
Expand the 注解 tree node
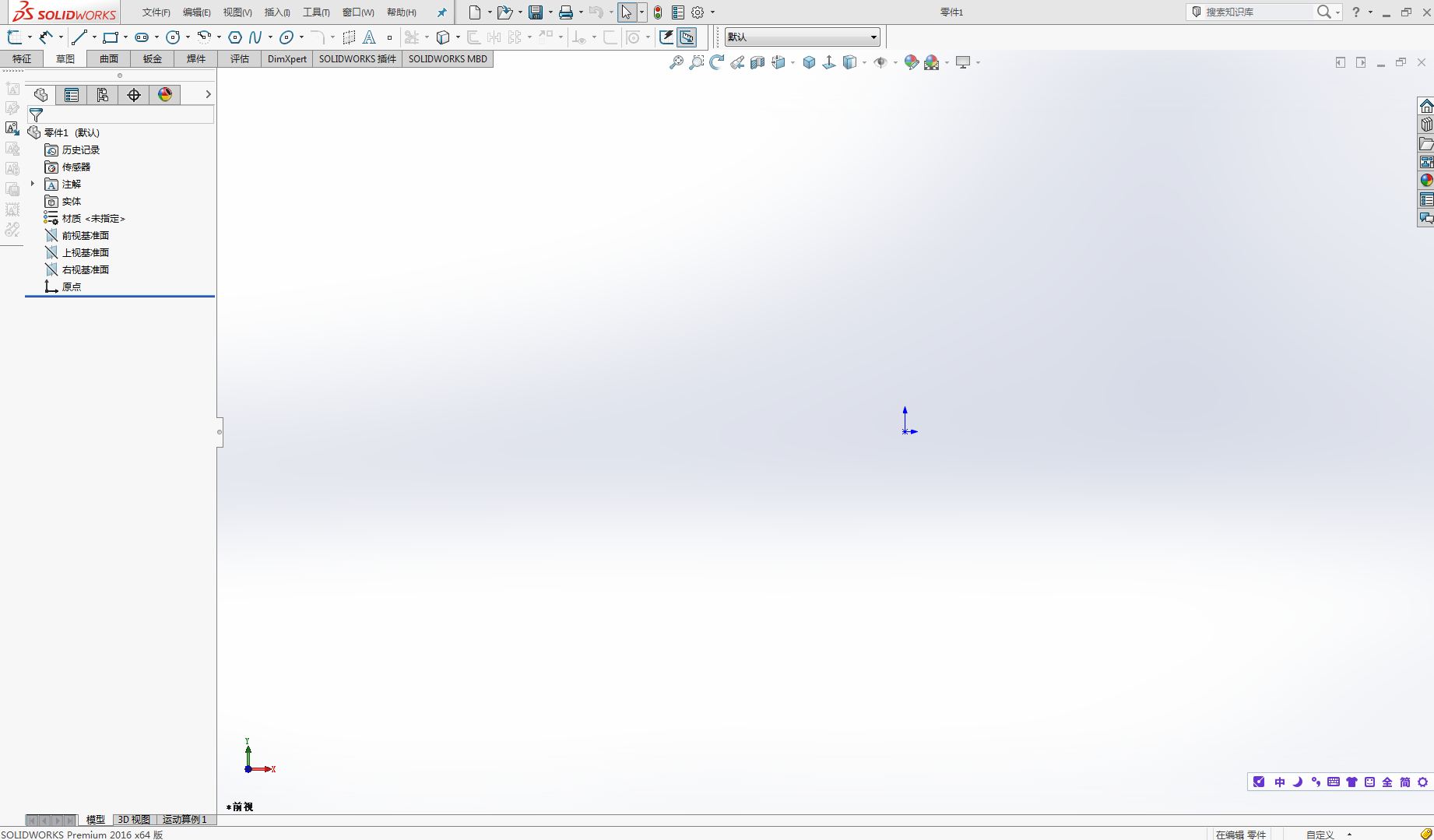click(x=33, y=184)
